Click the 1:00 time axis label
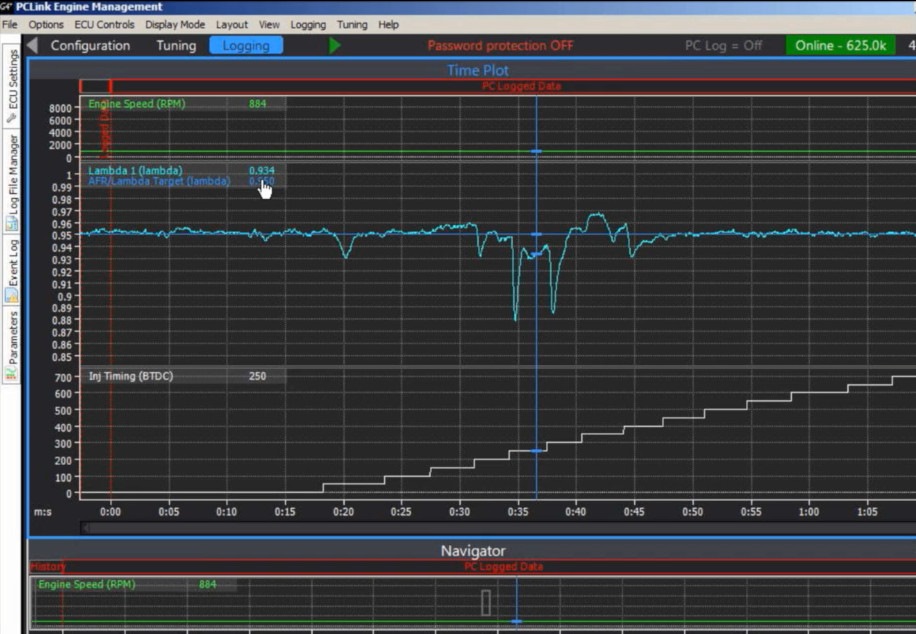This screenshot has height=634, width=916. pyautogui.click(x=809, y=512)
